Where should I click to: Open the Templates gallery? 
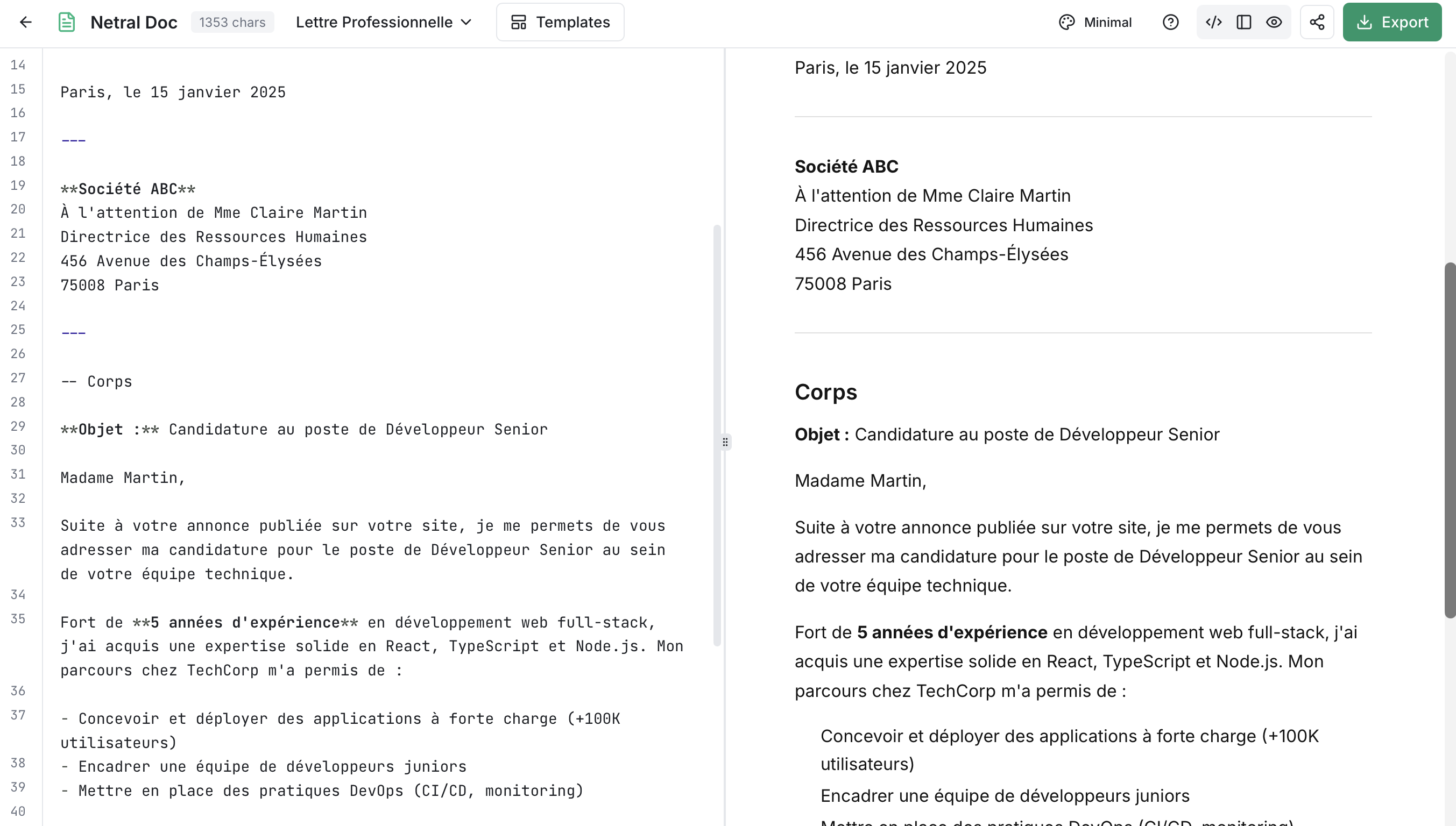(560, 22)
